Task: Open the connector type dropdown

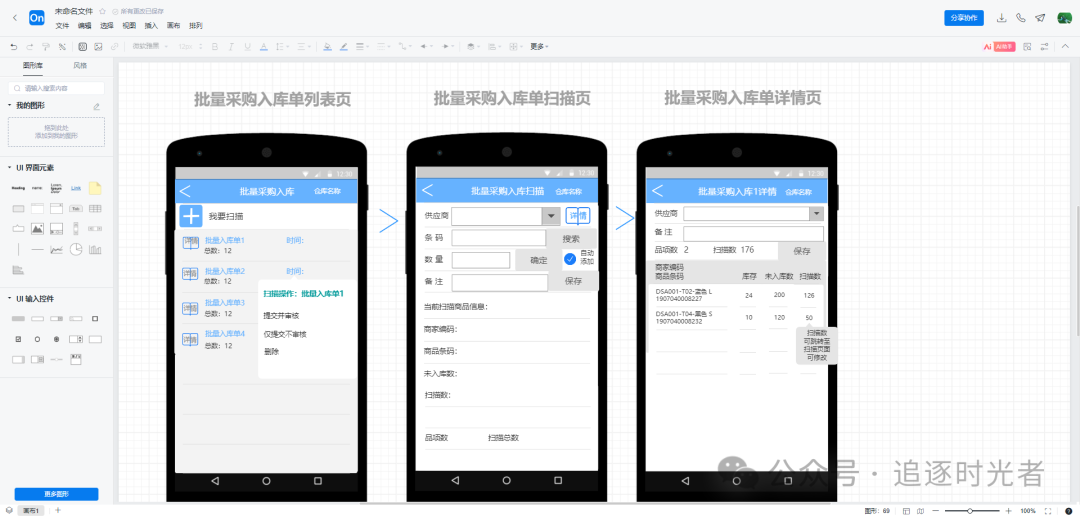Action: pos(405,47)
